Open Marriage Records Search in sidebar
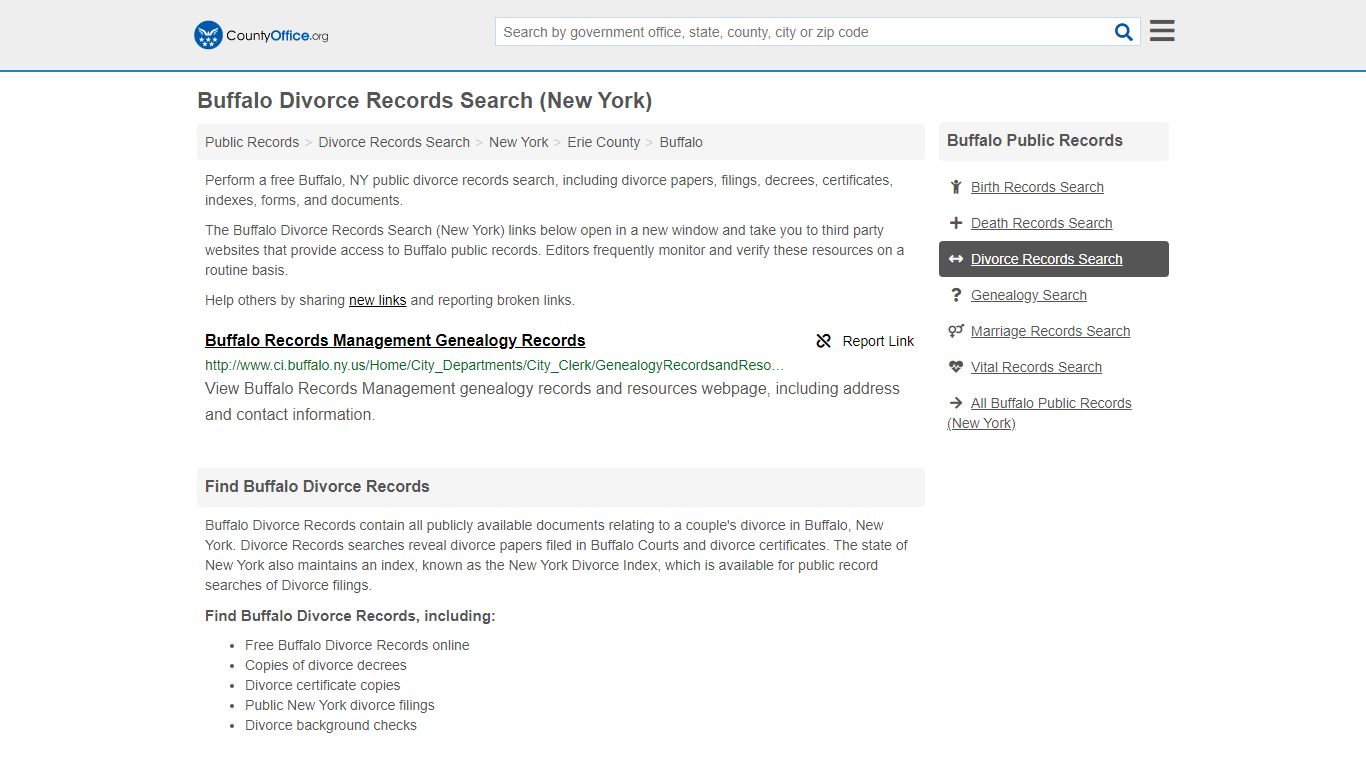The height and width of the screenshot is (768, 1366). pyautogui.click(x=1050, y=331)
